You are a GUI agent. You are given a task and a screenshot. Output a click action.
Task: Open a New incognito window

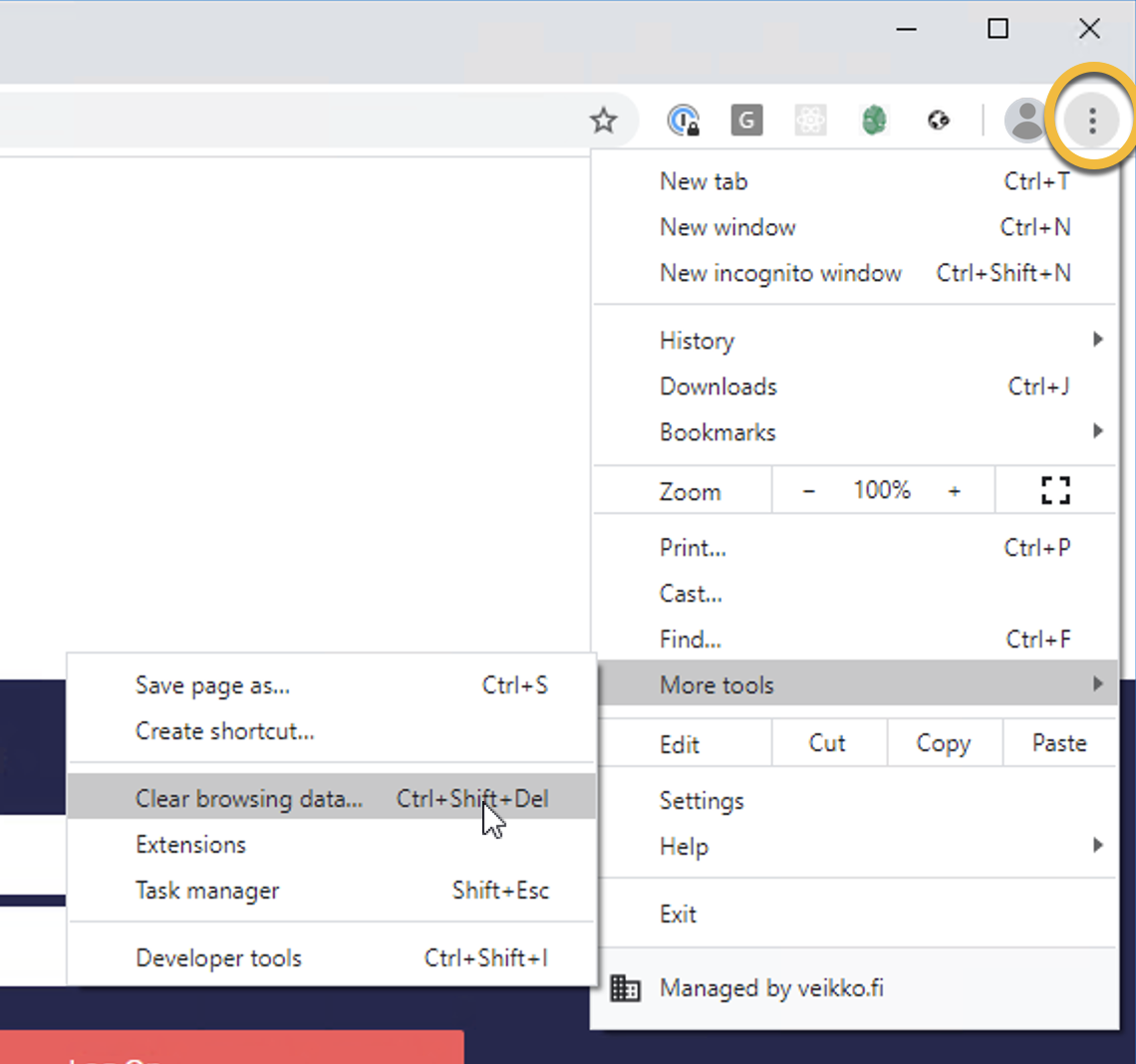click(x=856, y=273)
